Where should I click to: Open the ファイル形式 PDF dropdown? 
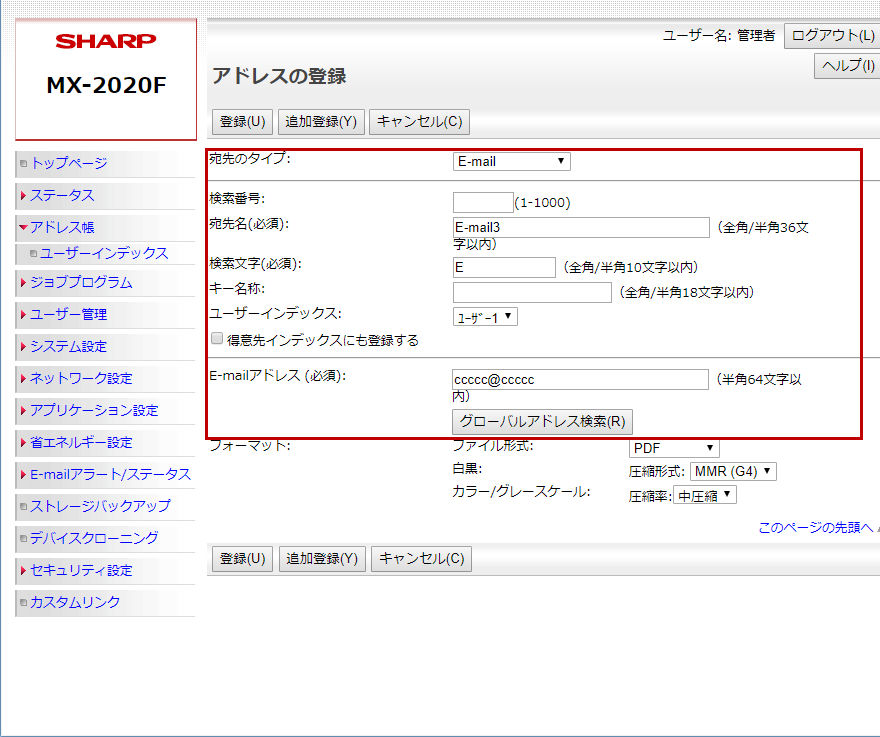click(x=674, y=448)
